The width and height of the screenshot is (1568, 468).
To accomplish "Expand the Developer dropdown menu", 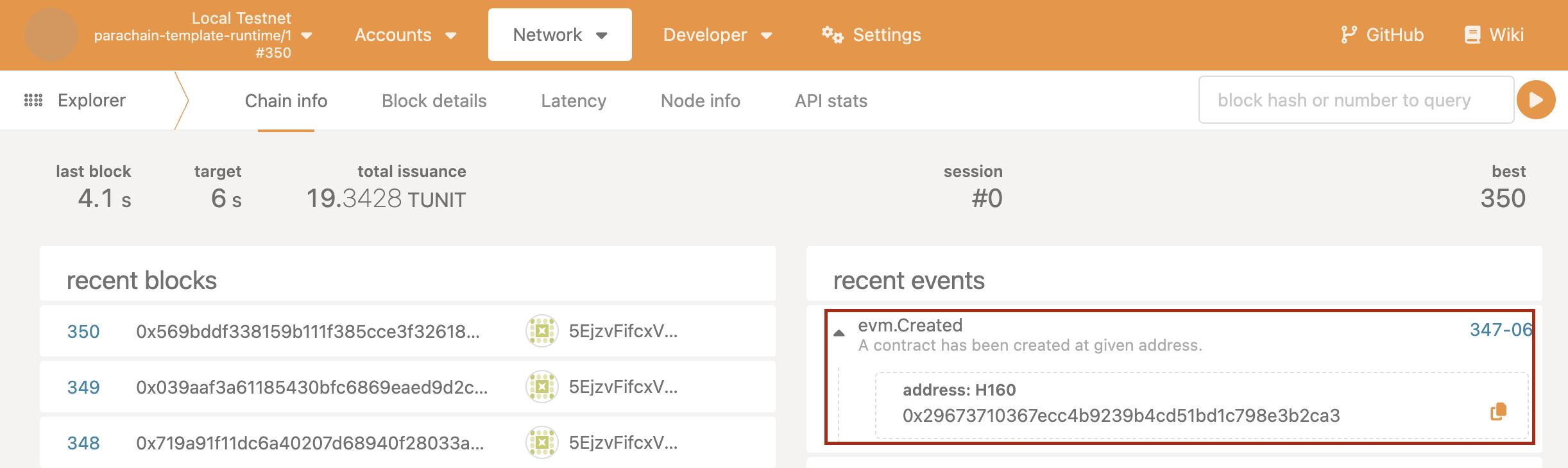I will coord(717,35).
